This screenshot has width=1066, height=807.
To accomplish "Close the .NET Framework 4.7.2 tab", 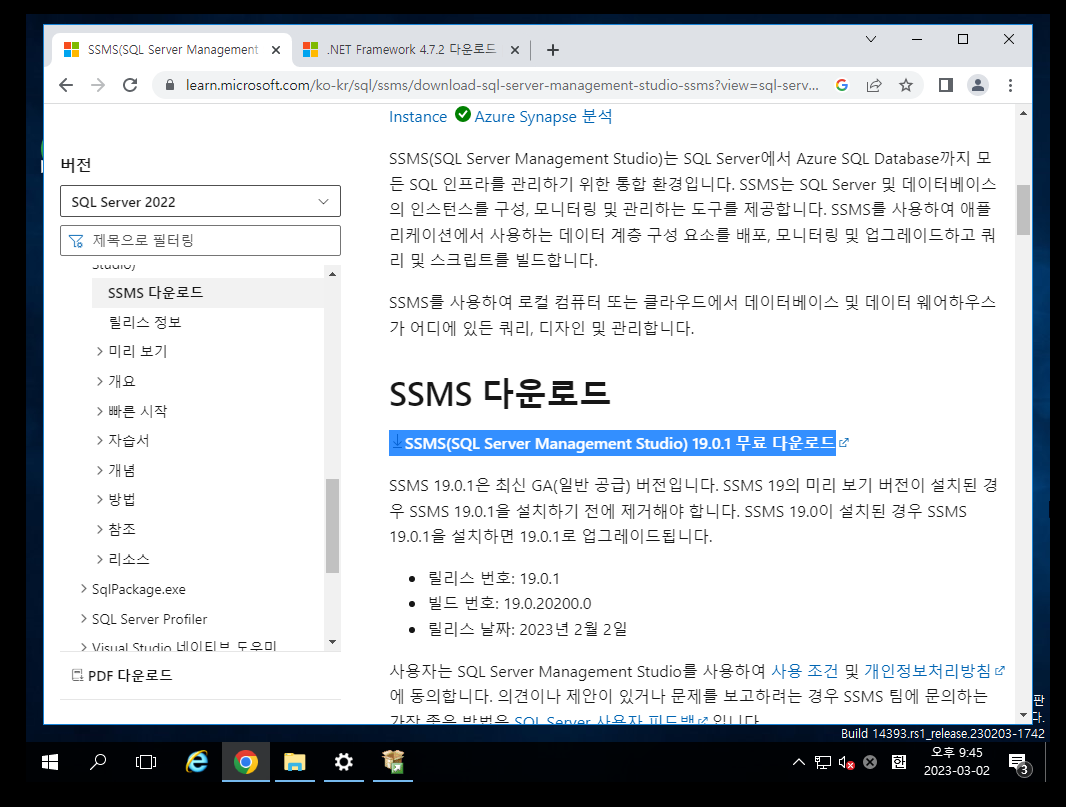I will click(515, 50).
